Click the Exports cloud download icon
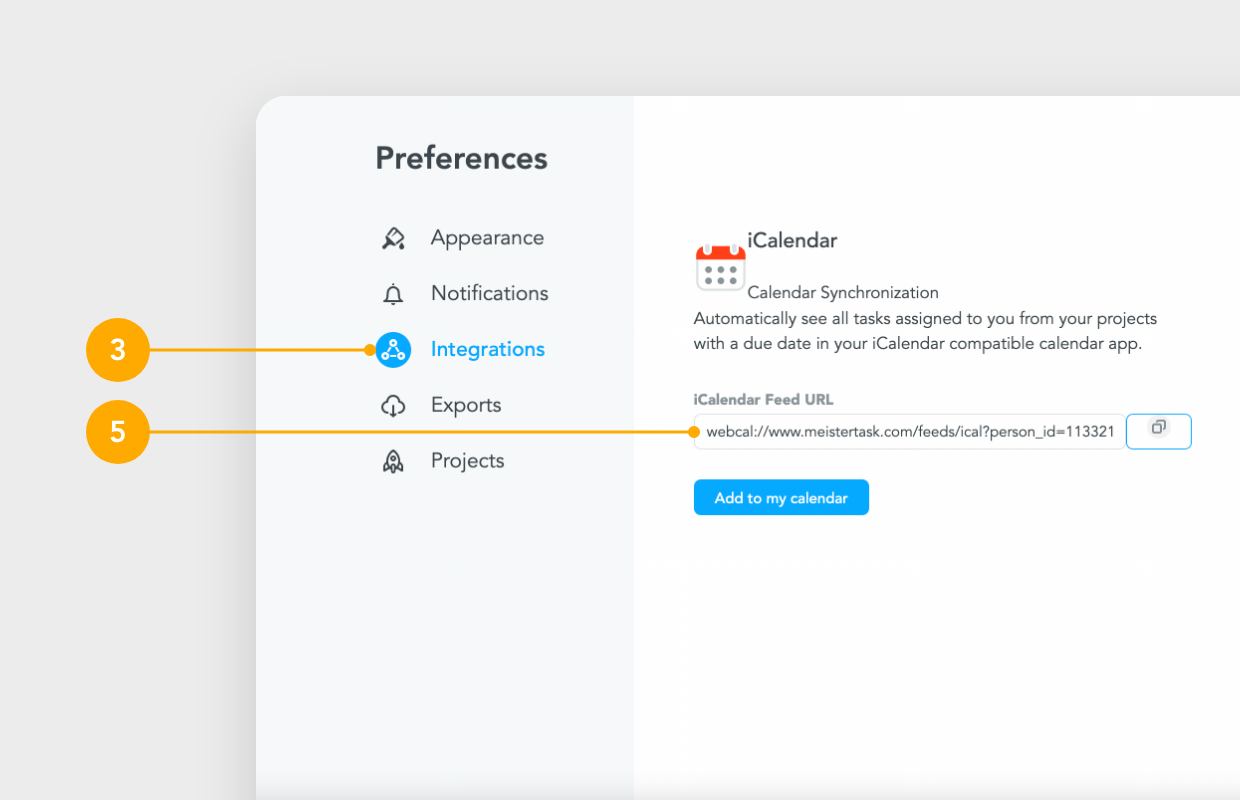 tap(393, 406)
